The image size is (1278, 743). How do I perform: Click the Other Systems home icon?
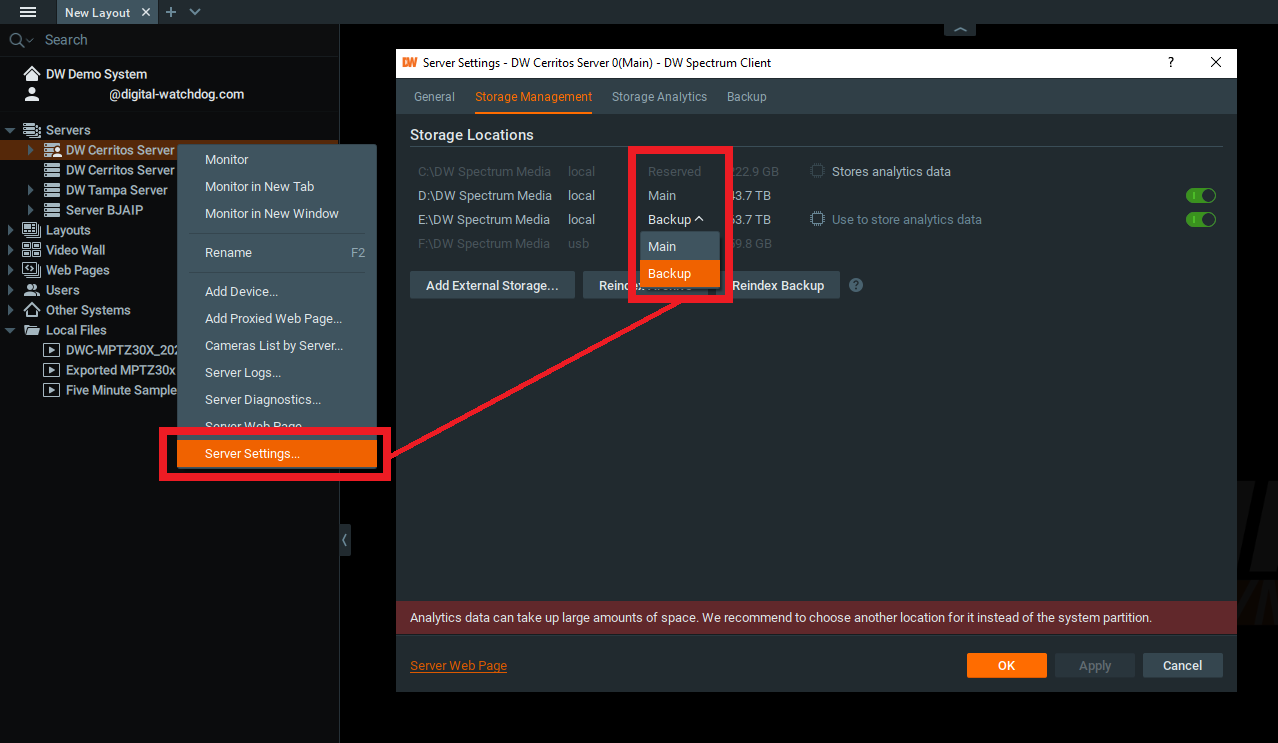pyautogui.click(x=31, y=309)
